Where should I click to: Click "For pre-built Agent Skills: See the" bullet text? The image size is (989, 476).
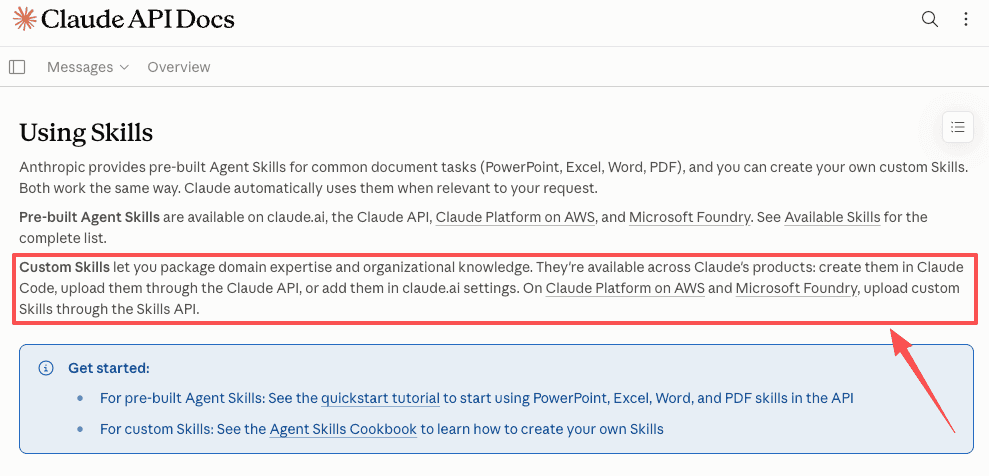(209, 398)
